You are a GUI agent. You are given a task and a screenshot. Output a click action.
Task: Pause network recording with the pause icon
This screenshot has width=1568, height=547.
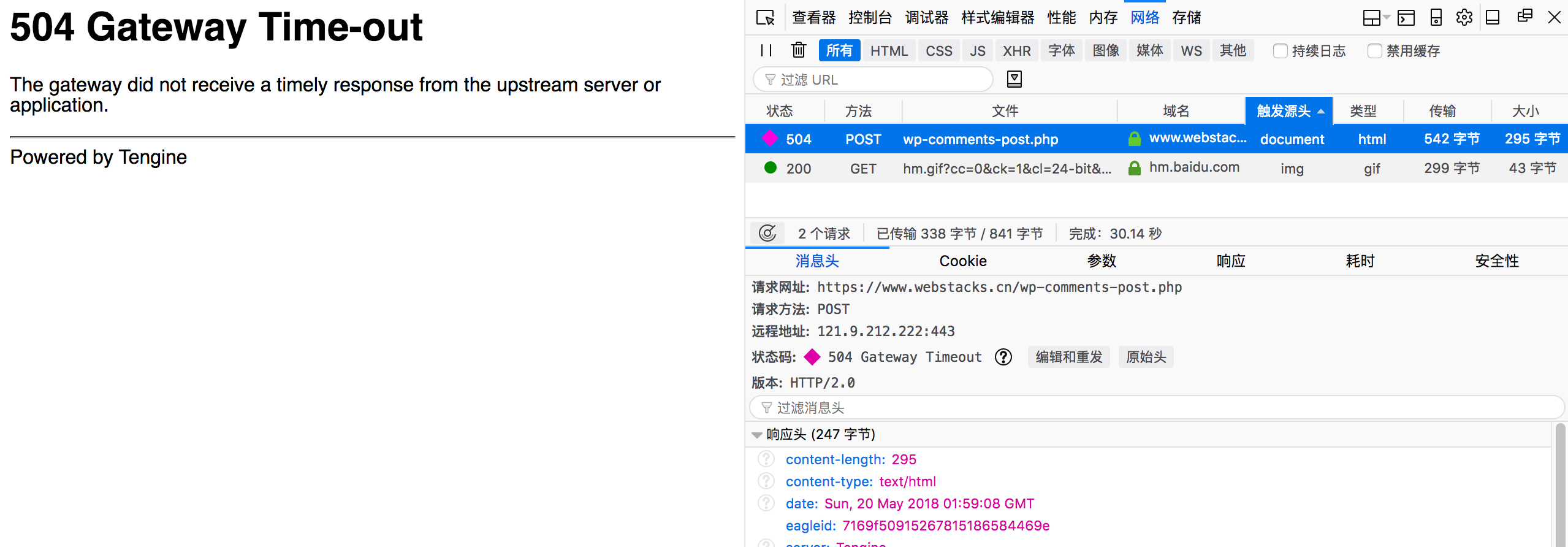[x=766, y=50]
